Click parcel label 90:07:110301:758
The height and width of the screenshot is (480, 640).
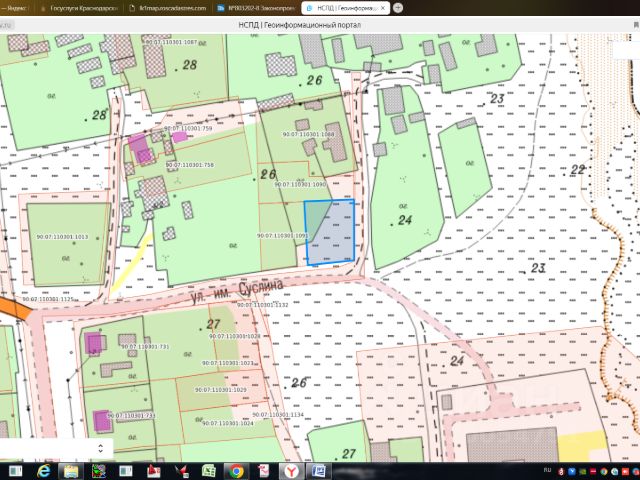tap(190, 165)
